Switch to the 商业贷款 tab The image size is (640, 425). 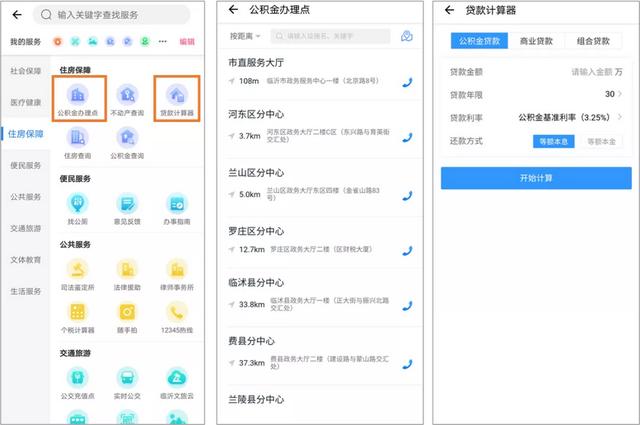click(x=536, y=41)
